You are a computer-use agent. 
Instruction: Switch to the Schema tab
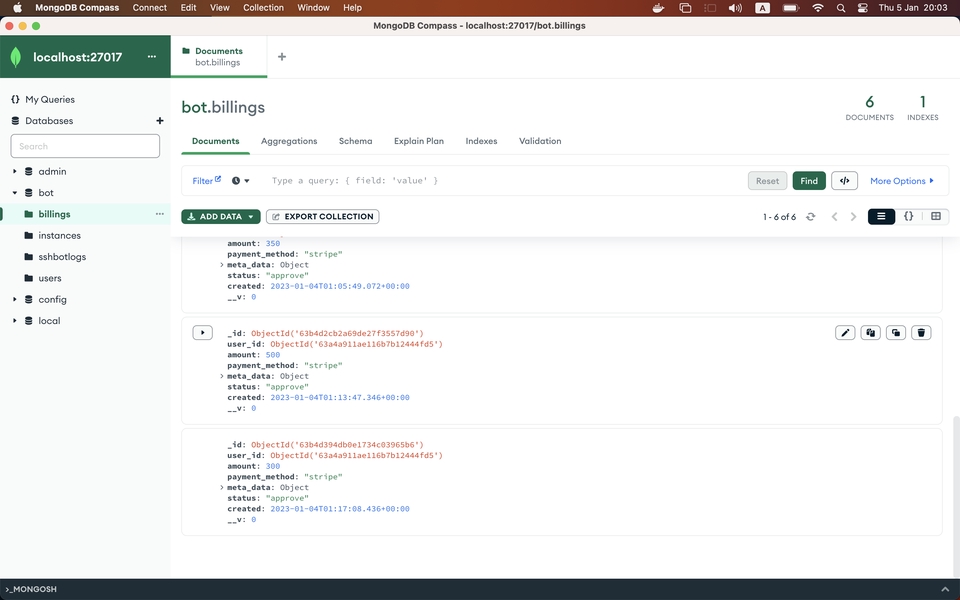[x=355, y=141]
